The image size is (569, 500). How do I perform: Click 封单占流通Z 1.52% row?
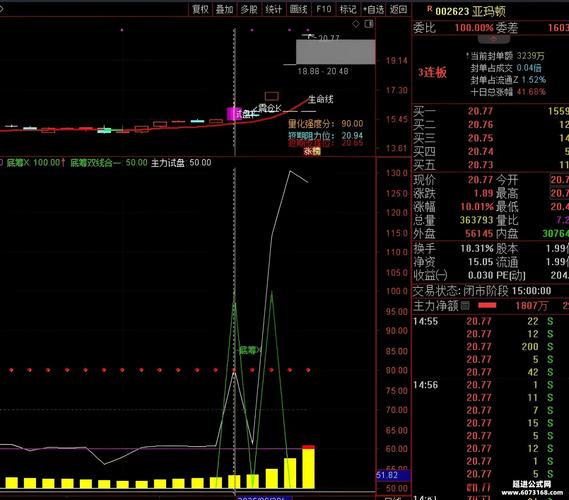point(508,79)
